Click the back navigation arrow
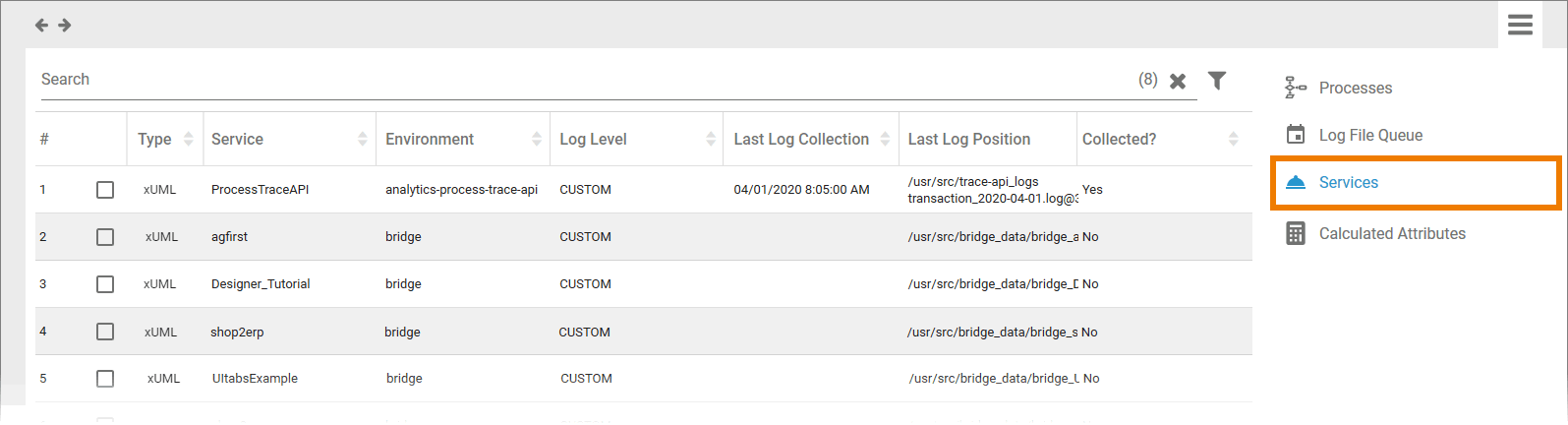Image resolution: width=1568 pixels, height=425 pixels. [41, 25]
